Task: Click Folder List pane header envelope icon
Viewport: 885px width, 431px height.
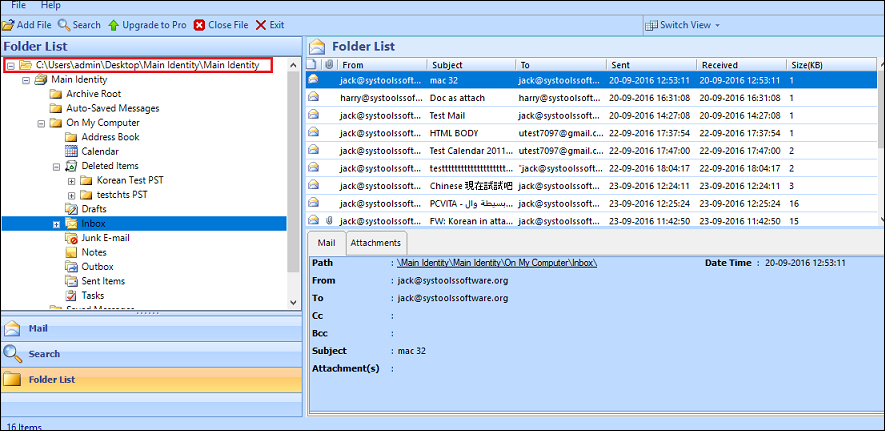Action: [x=318, y=46]
